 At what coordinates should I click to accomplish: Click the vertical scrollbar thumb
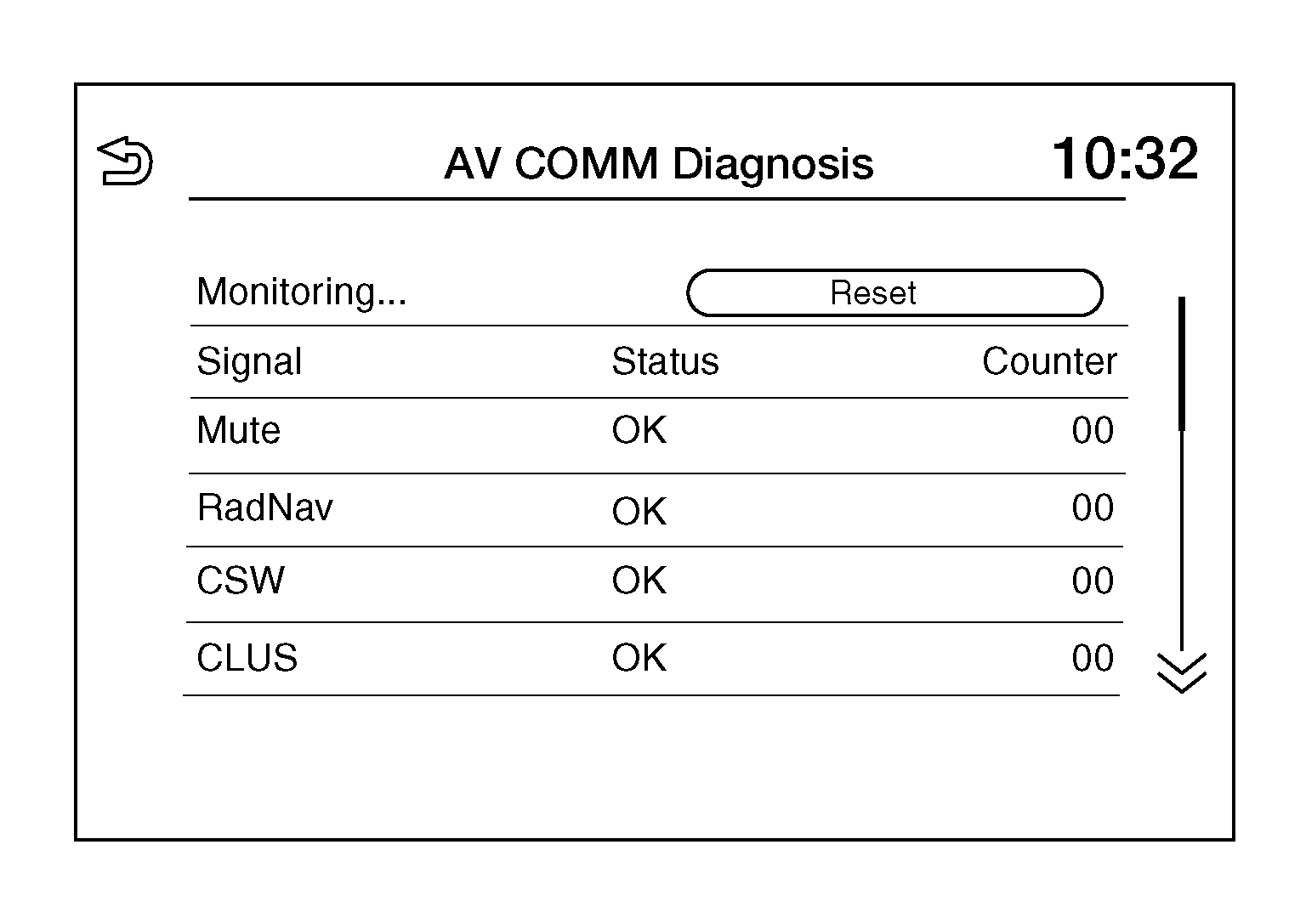tap(1182, 364)
